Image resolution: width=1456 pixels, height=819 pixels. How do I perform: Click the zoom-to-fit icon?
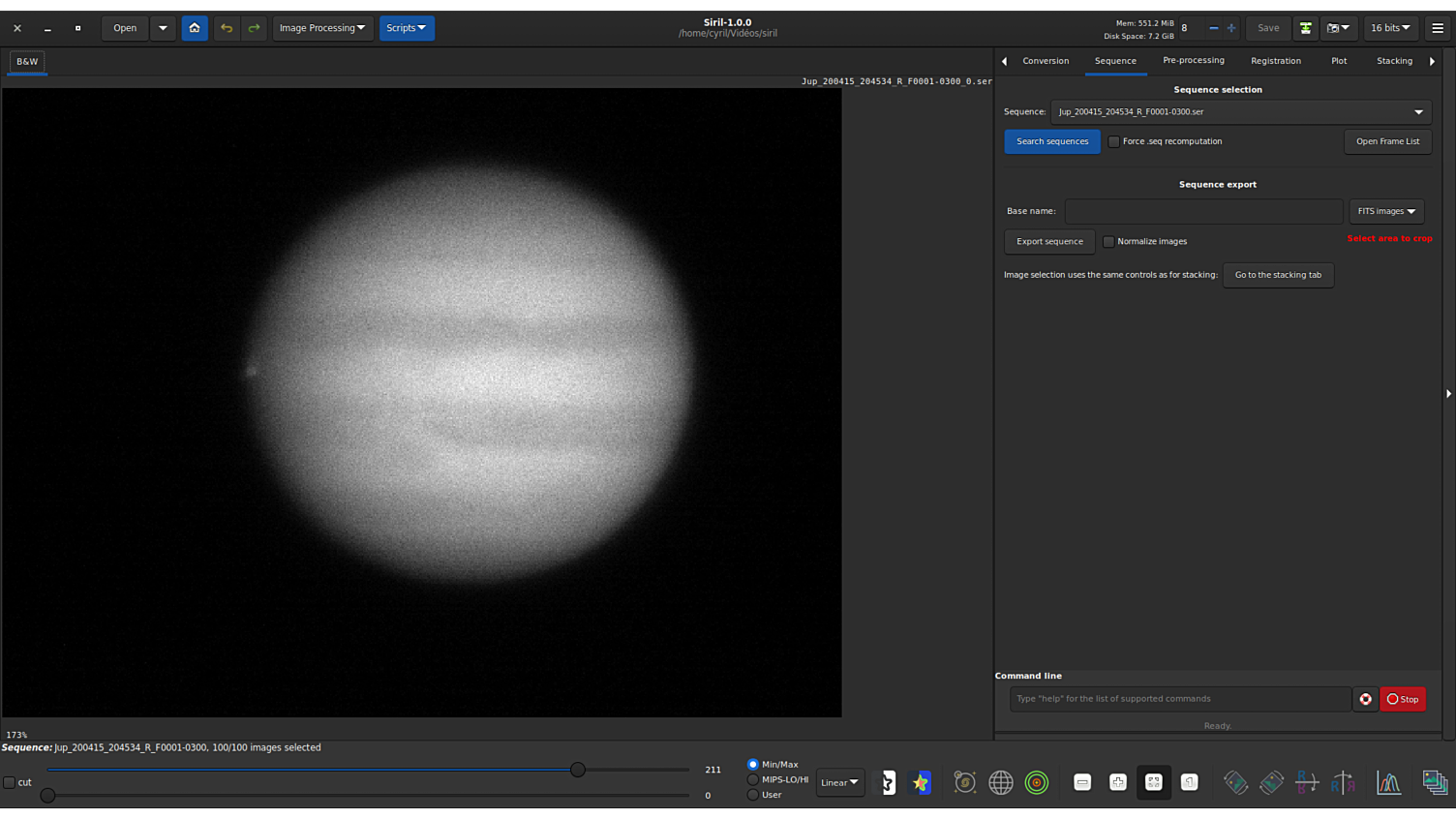tap(1154, 782)
